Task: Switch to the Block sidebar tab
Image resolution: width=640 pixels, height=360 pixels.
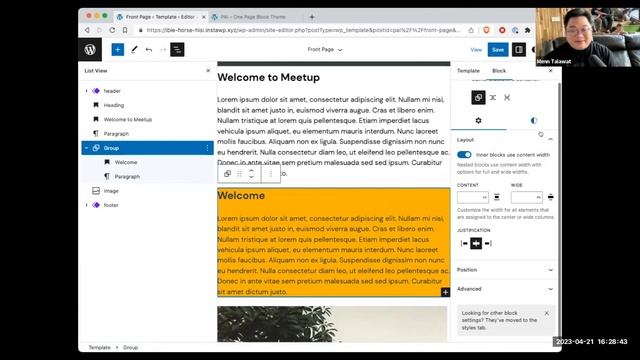Action: click(499, 71)
